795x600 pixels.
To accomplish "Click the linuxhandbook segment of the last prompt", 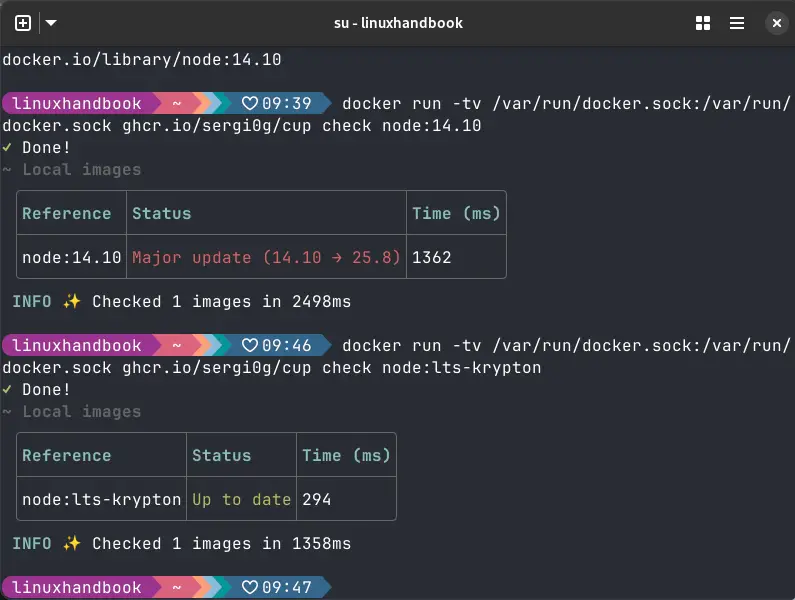I will [76, 587].
